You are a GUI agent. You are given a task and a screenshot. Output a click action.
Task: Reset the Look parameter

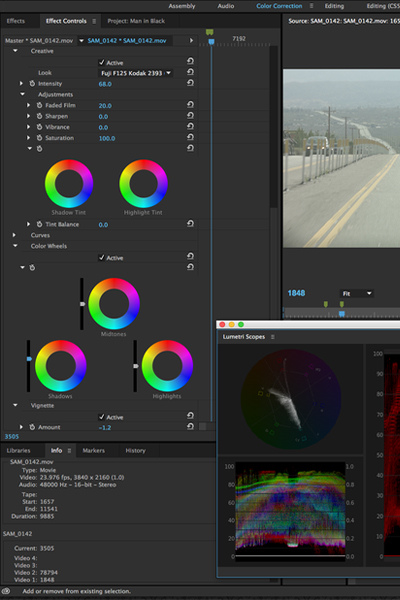(190, 72)
